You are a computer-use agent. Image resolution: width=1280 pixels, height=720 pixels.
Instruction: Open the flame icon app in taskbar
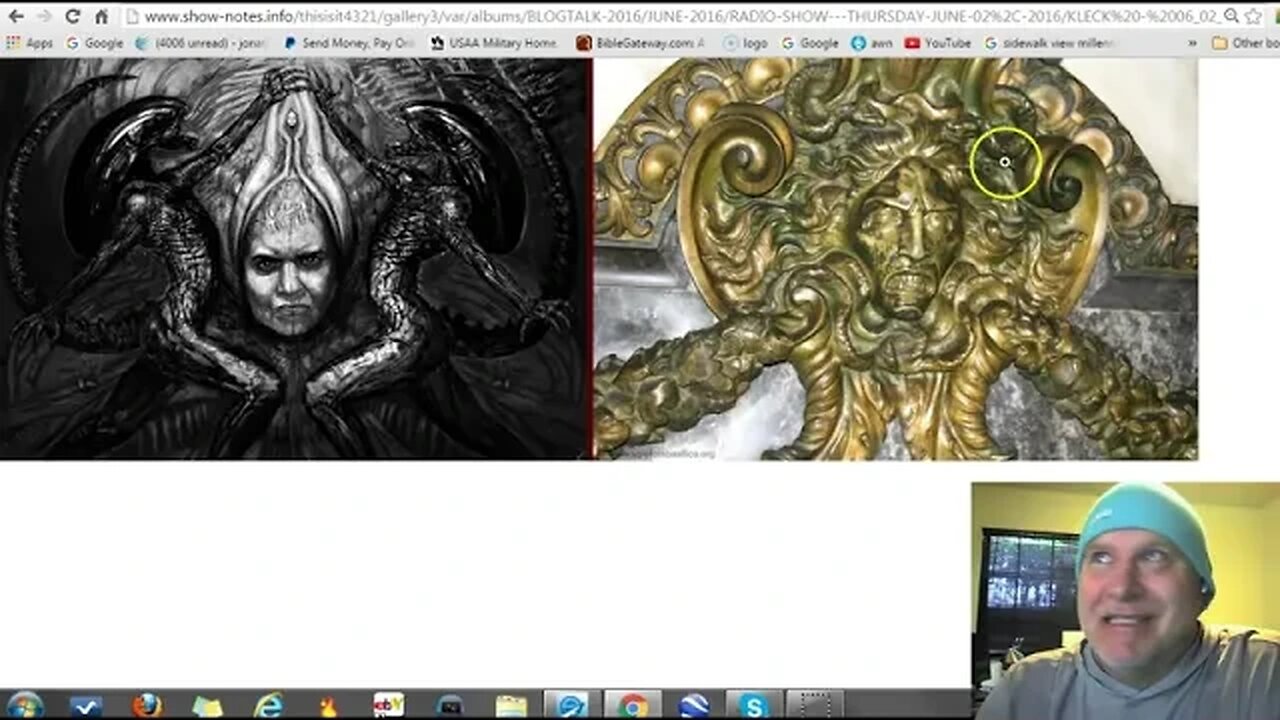[x=328, y=705]
